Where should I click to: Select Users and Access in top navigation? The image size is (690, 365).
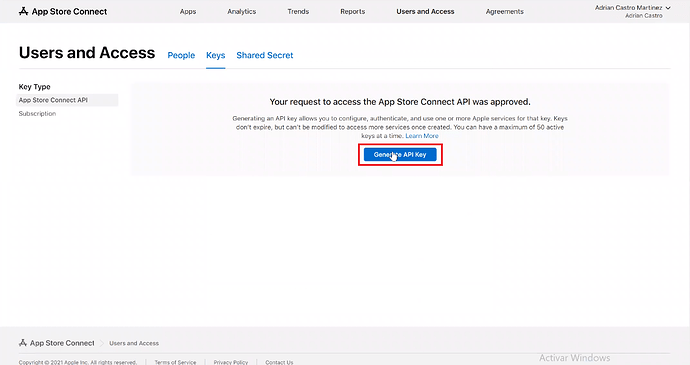tap(425, 11)
